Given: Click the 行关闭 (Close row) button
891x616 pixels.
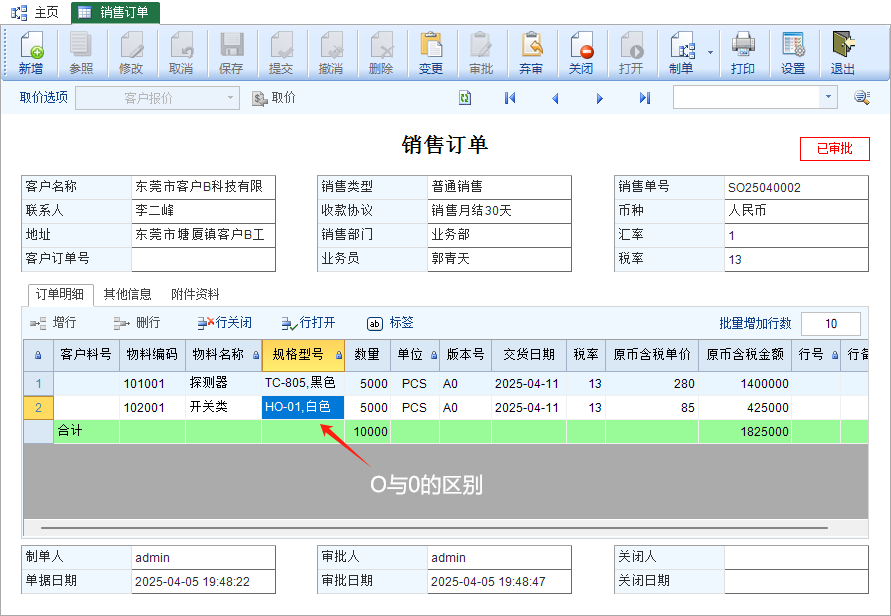Looking at the screenshot, I should click(x=224, y=323).
